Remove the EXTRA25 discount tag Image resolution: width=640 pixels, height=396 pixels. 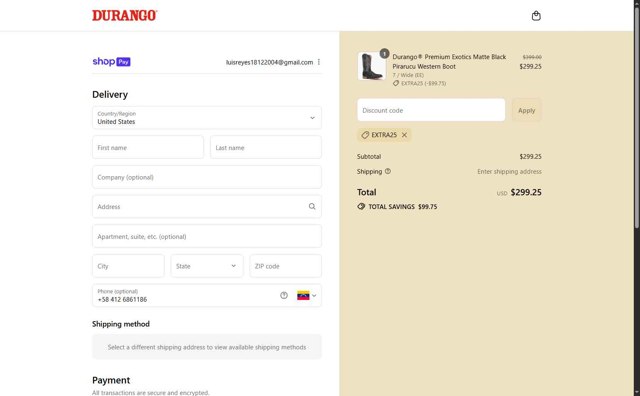(404, 135)
